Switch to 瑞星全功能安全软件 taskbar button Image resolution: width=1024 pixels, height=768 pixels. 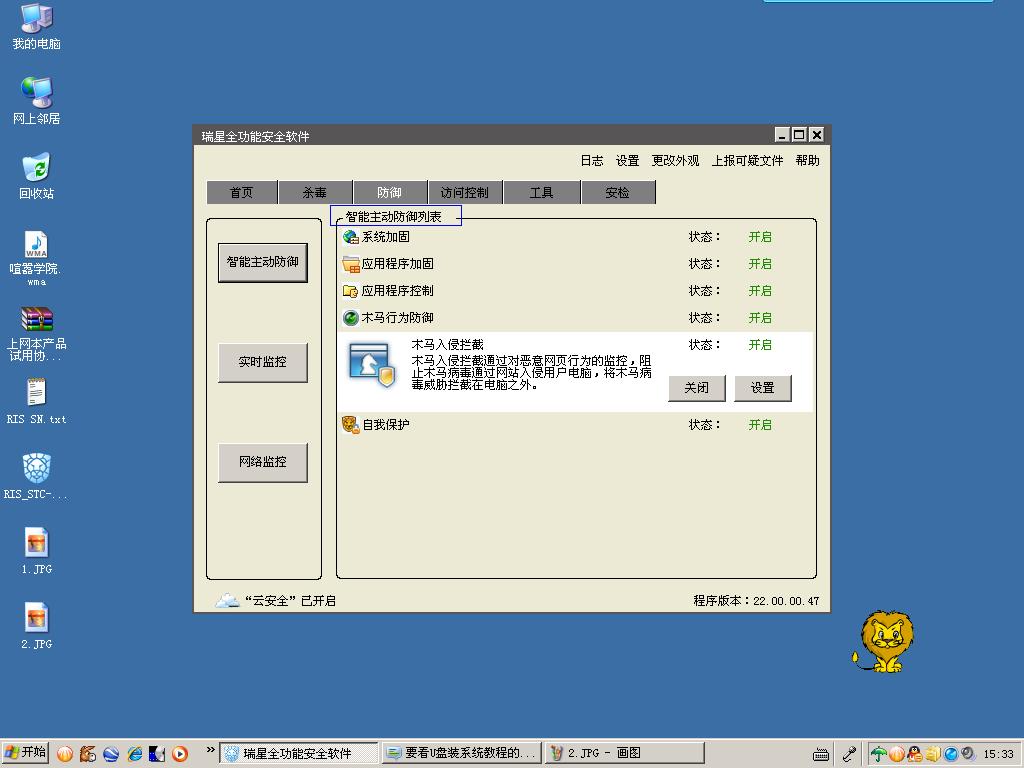point(298,754)
